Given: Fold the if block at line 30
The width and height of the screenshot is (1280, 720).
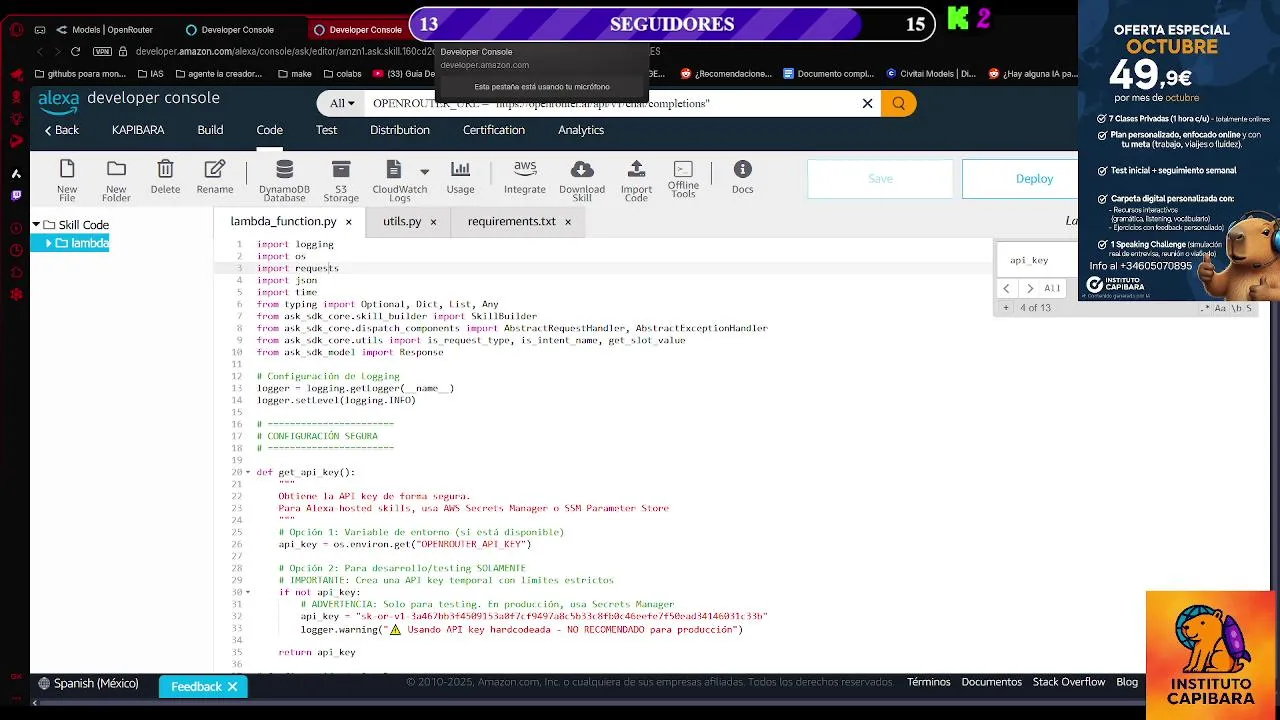Looking at the screenshot, I should point(249,592).
